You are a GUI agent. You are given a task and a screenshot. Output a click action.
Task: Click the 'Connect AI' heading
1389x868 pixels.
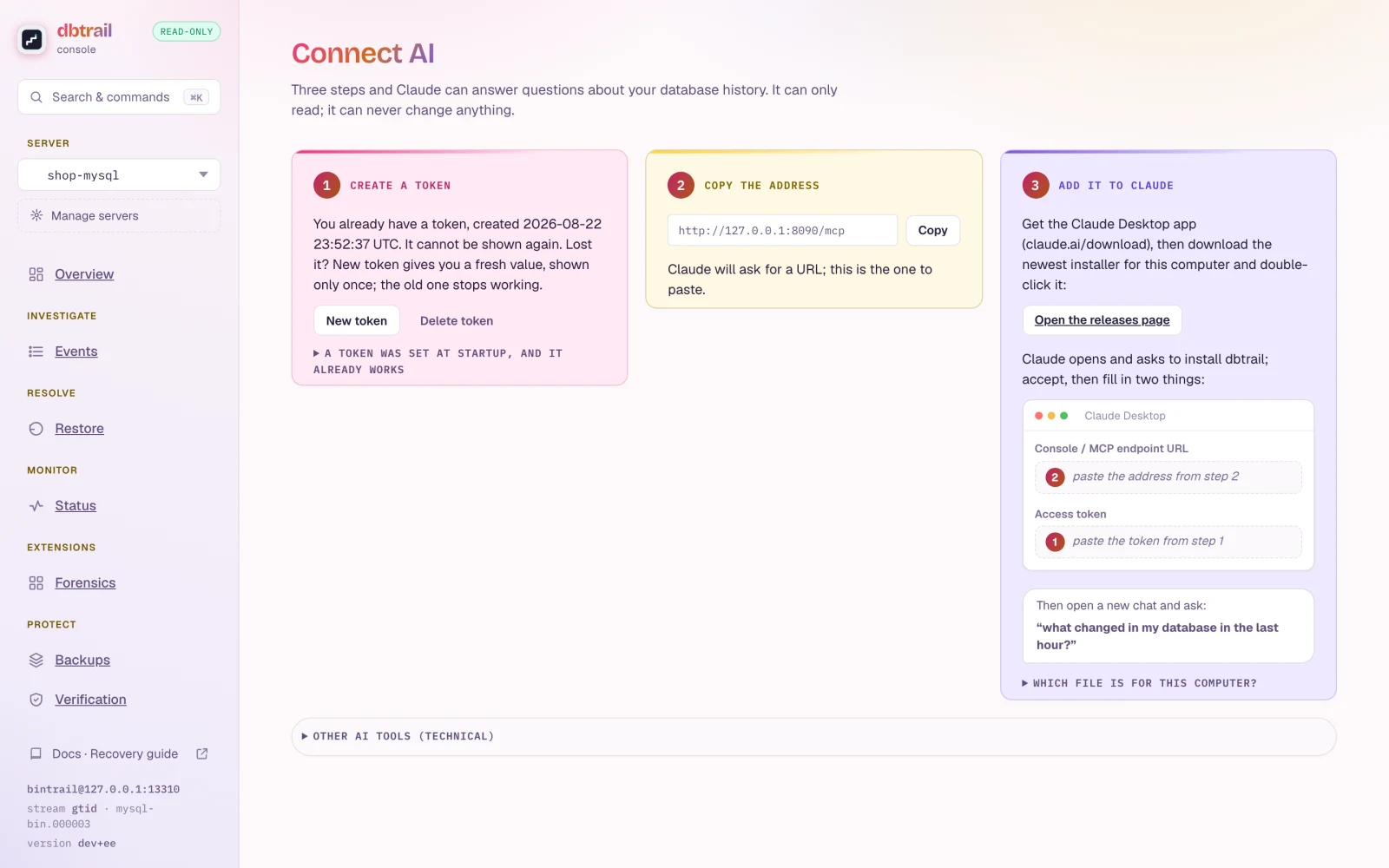pos(363,53)
